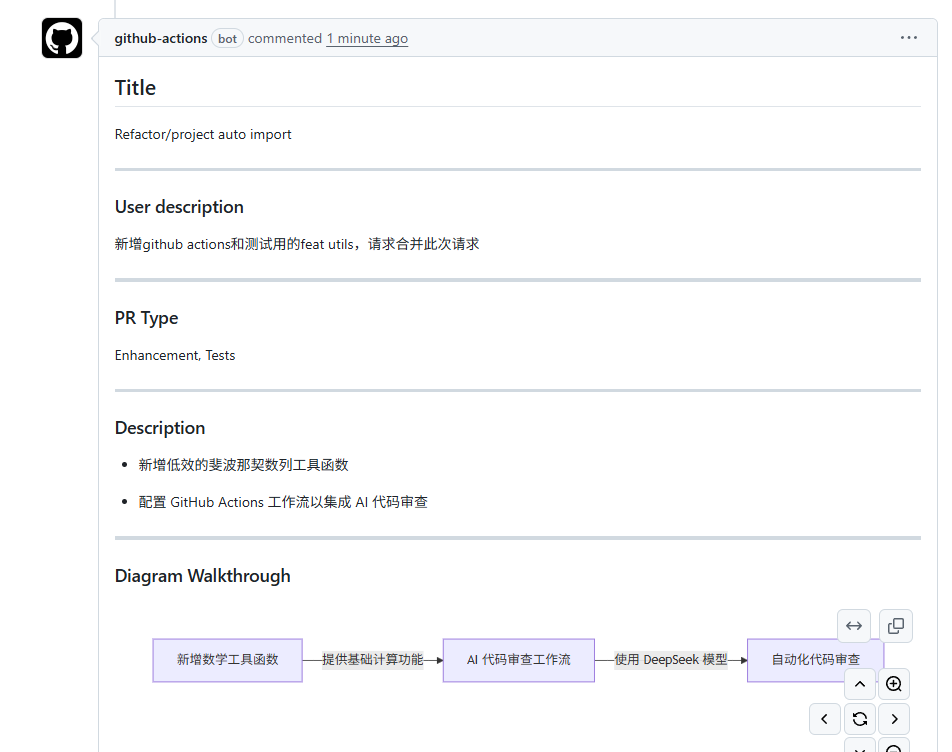Viewport: 952px width, 752px height.
Task: Click the 提供基础计算功能 edge label
Action: (x=372, y=660)
